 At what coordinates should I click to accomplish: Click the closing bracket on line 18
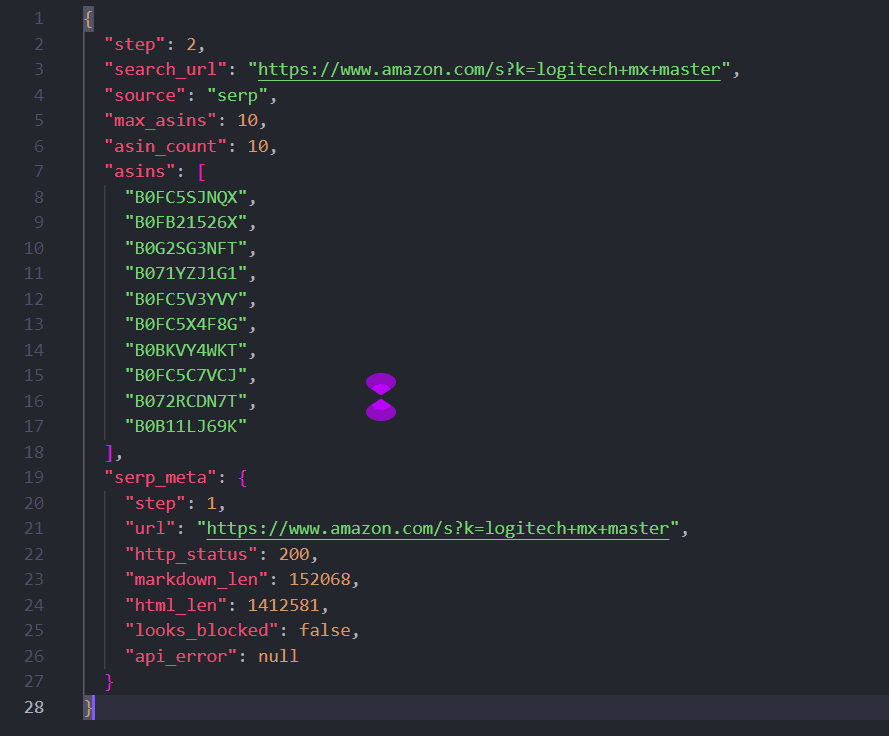[109, 452]
